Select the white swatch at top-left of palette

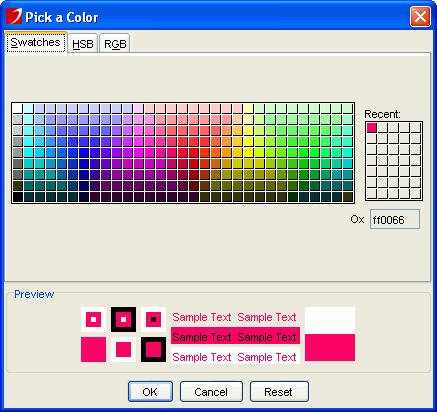(17, 108)
